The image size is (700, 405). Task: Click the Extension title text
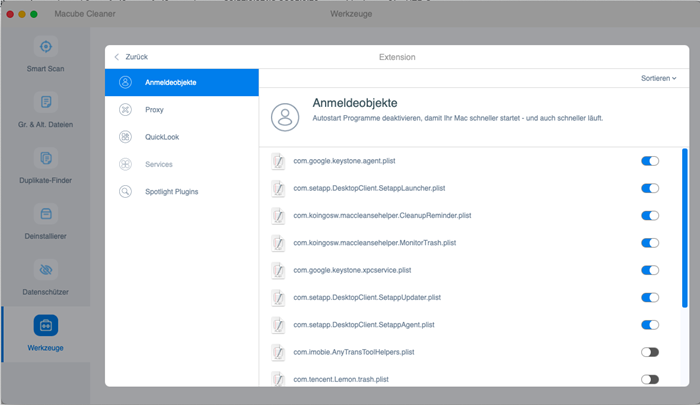coord(397,57)
